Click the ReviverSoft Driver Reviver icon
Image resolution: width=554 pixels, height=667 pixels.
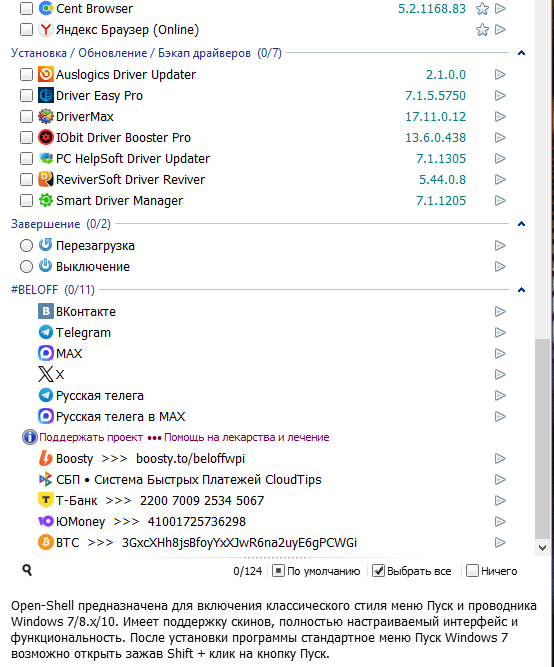(46, 179)
